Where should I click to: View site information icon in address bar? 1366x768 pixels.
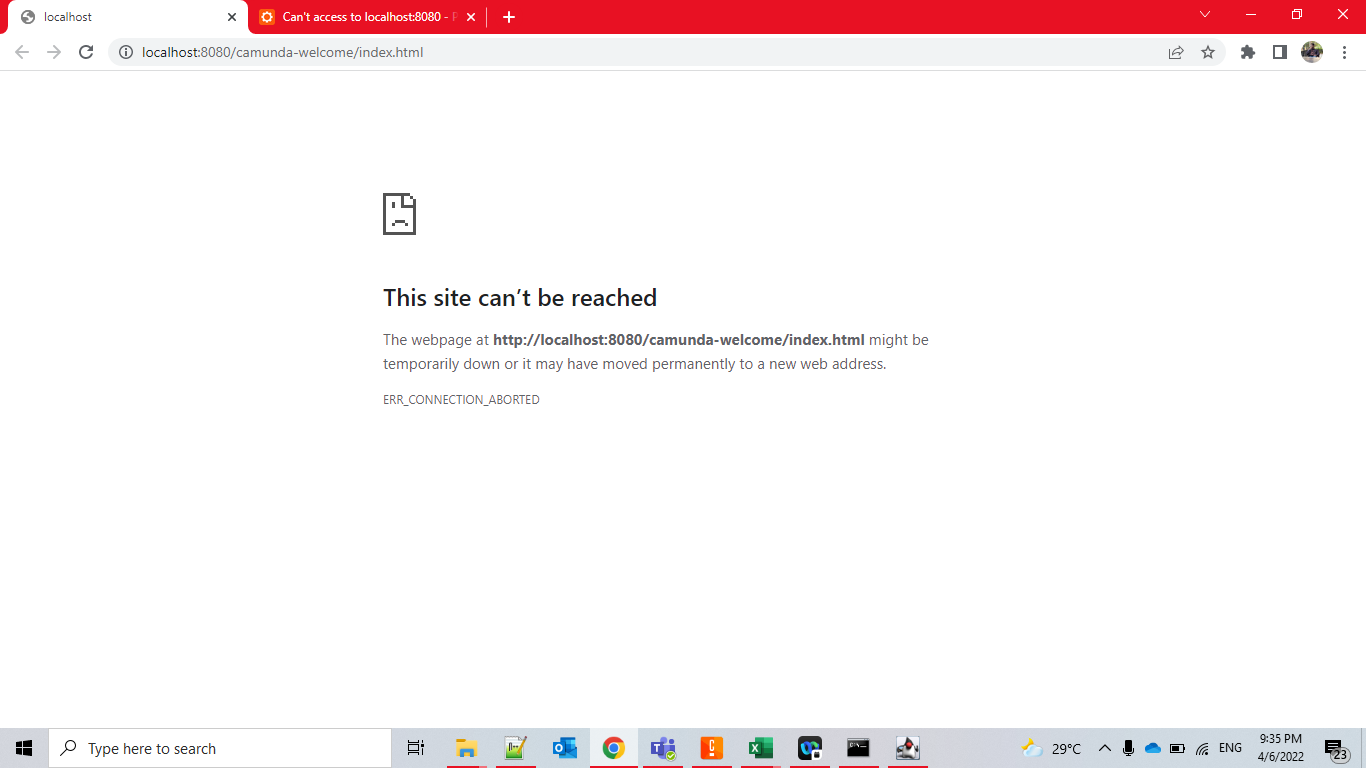[x=126, y=52]
